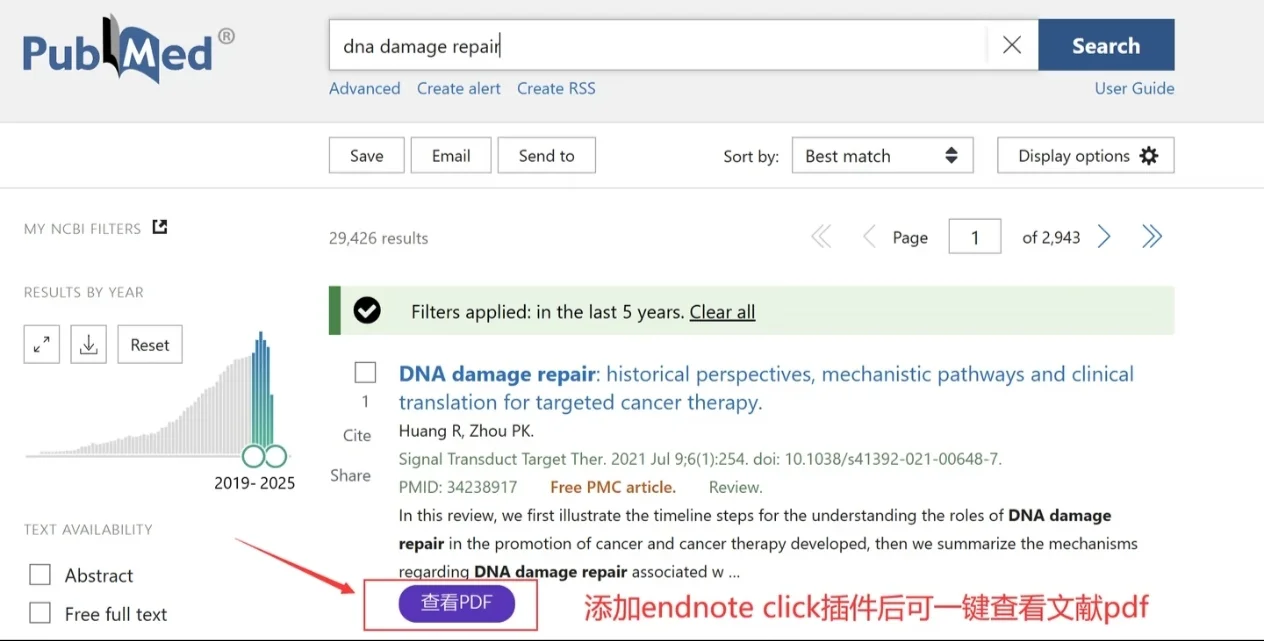Viewport: 1264px width, 641px height.
Task: Clear the search box with the X icon
Action: [1010, 44]
